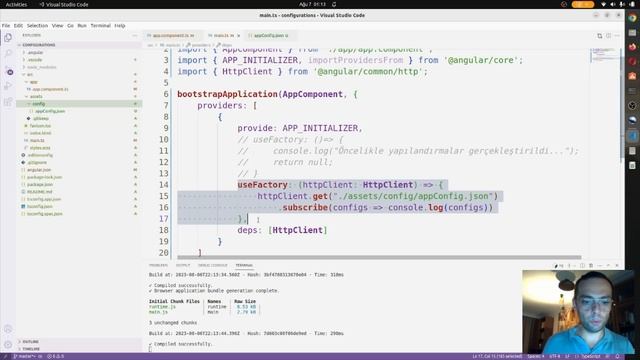The height and width of the screenshot is (360, 640).
Task: Open main.ts in the explorer tree
Action: pyautogui.click(x=37, y=141)
